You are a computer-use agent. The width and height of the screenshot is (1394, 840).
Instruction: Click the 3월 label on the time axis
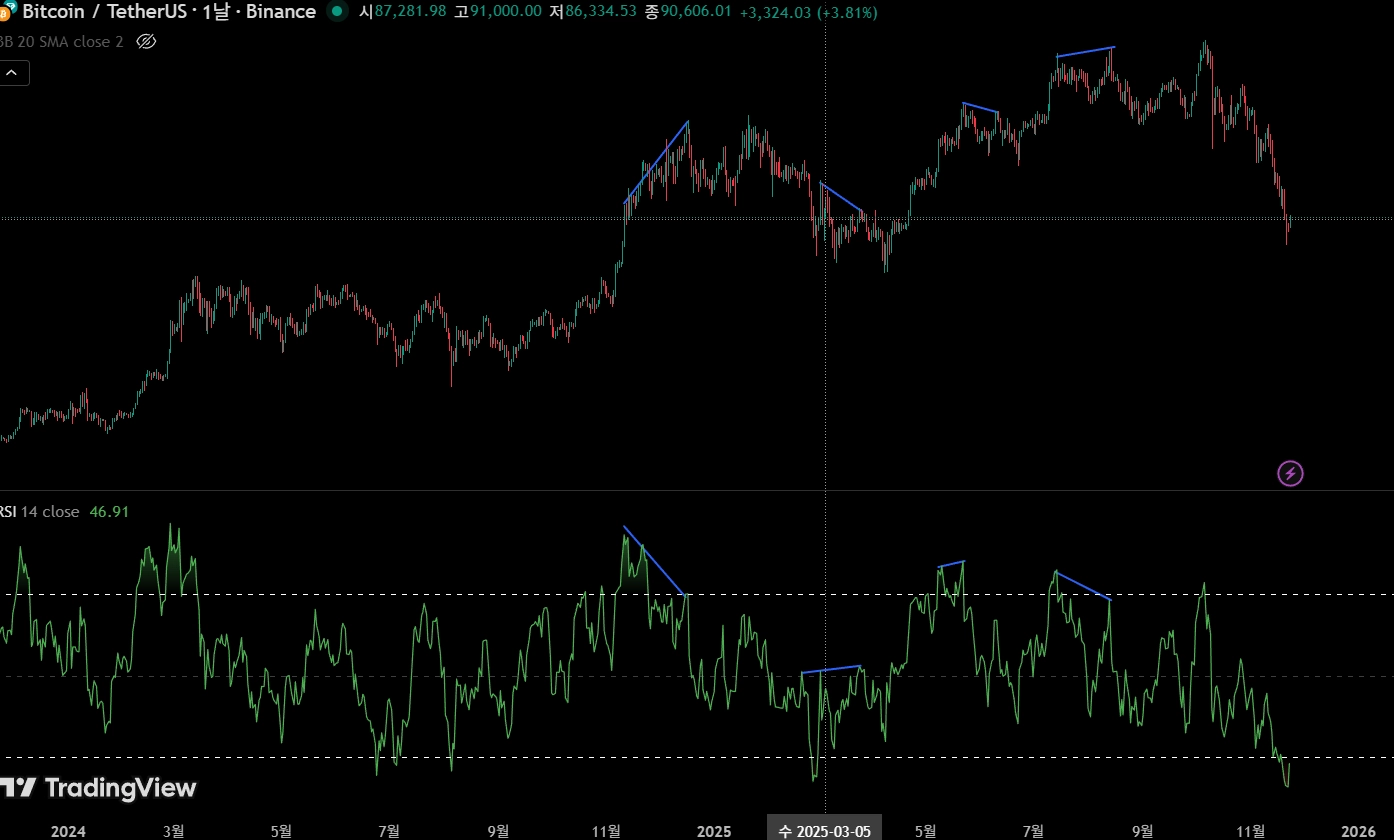coord(174,831)
